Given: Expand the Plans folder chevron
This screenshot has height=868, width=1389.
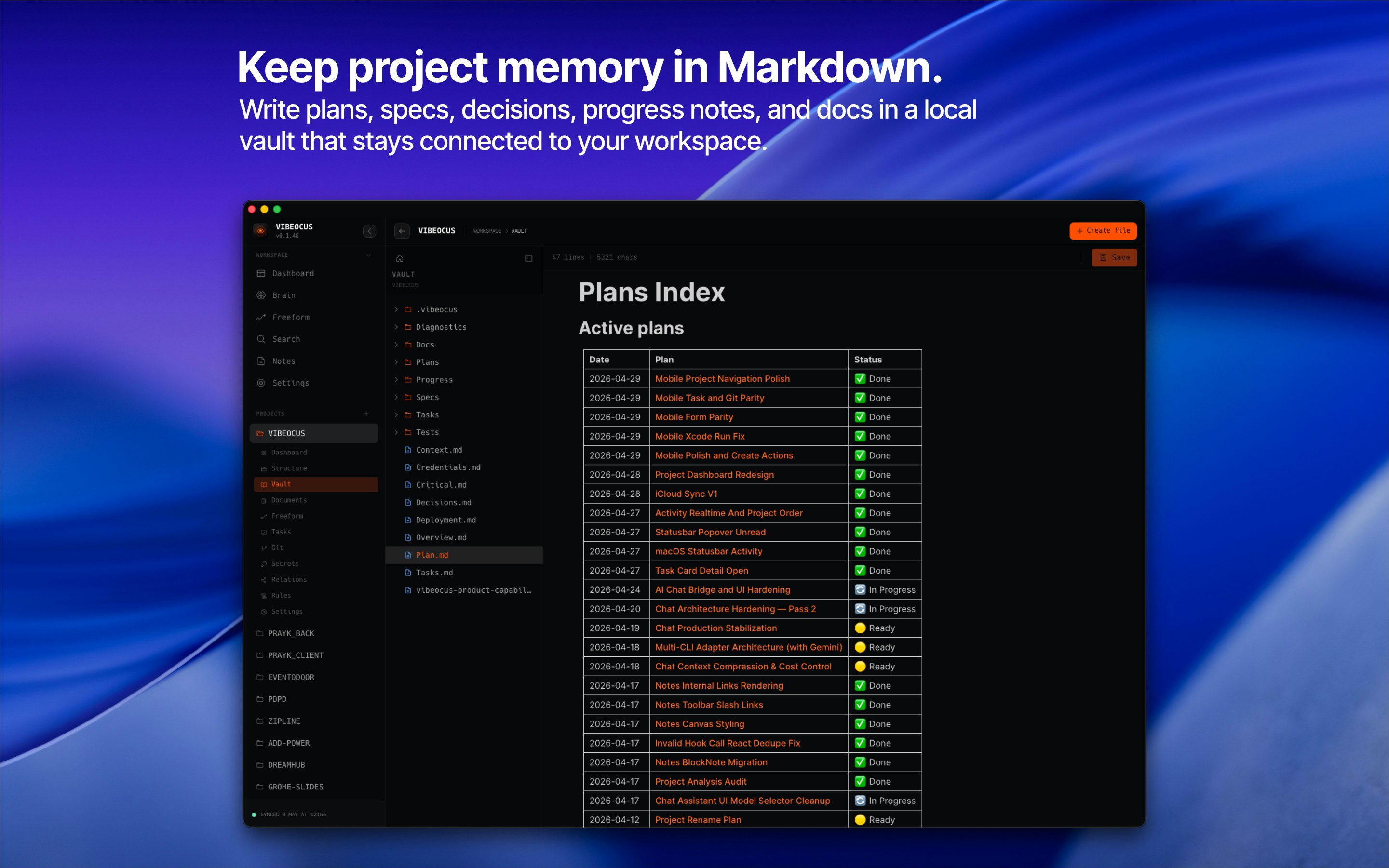Looking at the screenshot, I should [396, 362].
